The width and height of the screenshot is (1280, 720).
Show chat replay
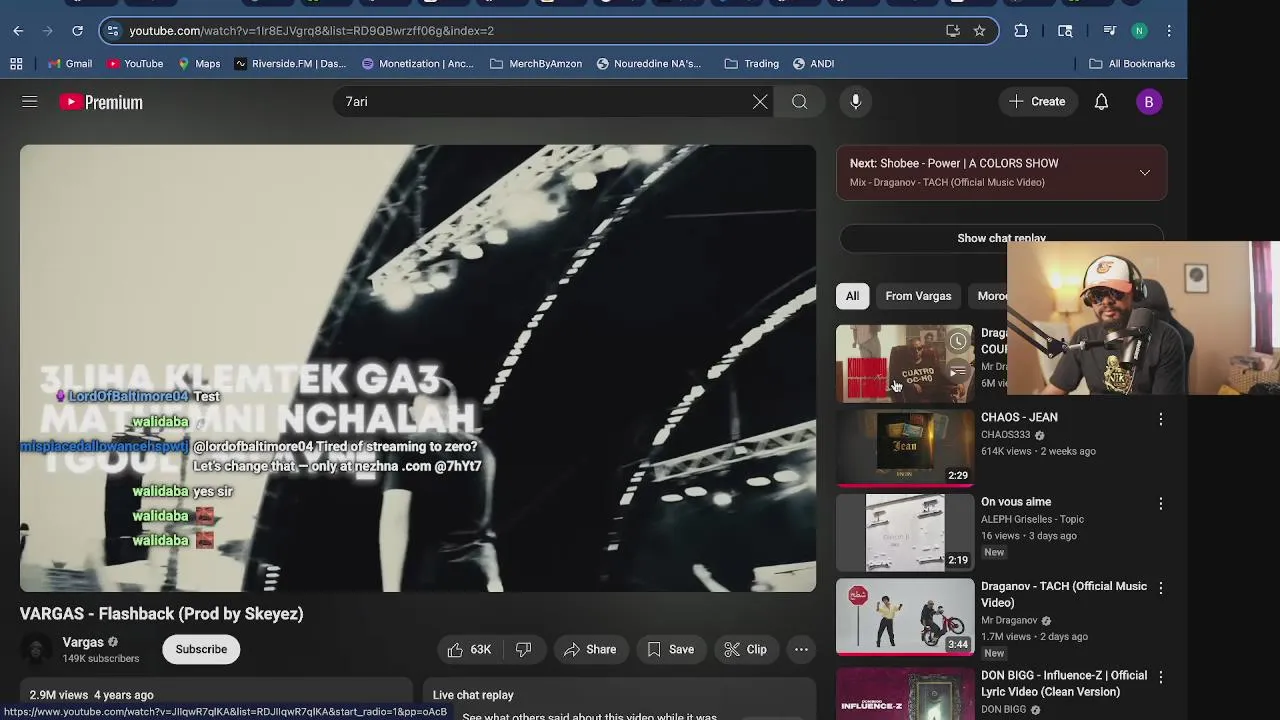[1001, 238]
